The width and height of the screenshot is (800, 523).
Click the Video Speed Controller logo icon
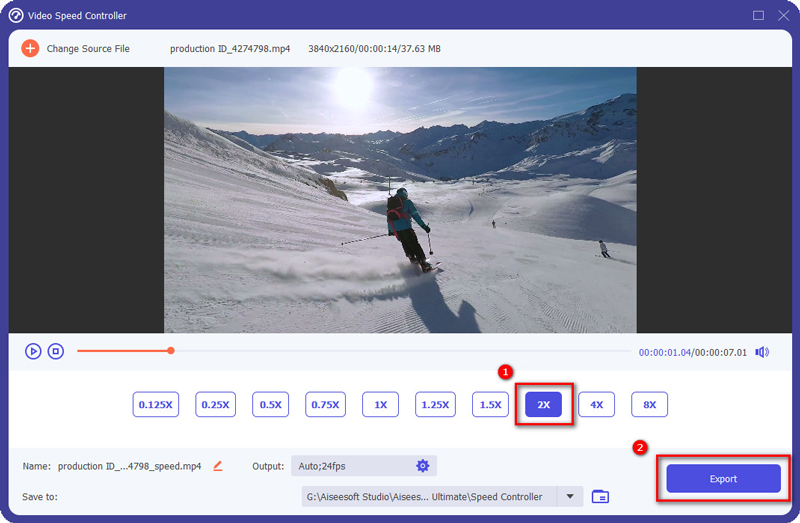[15, 15]
